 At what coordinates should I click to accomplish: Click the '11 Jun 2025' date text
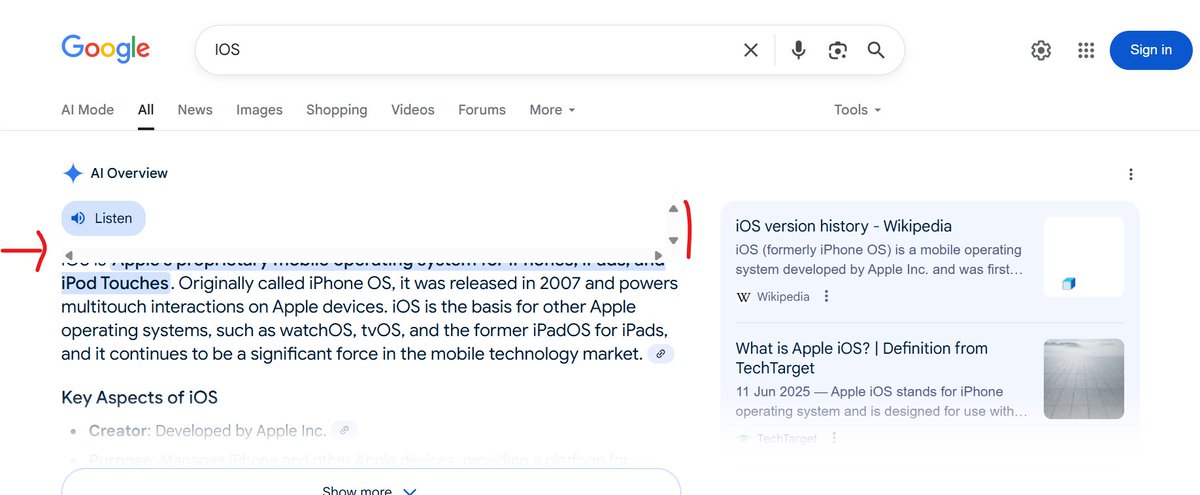pos(772,392)
